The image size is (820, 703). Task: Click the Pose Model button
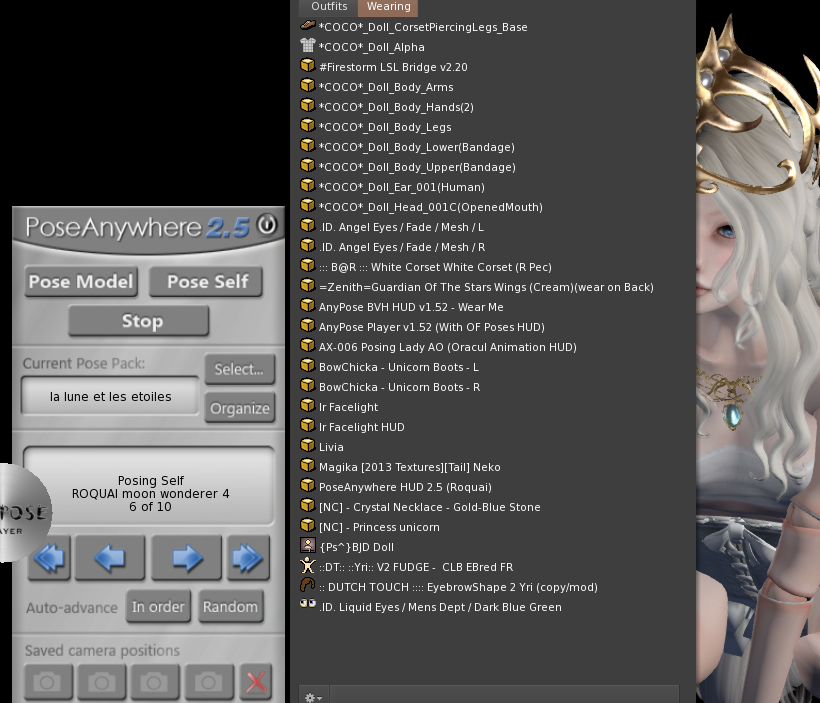coord(81,281)
